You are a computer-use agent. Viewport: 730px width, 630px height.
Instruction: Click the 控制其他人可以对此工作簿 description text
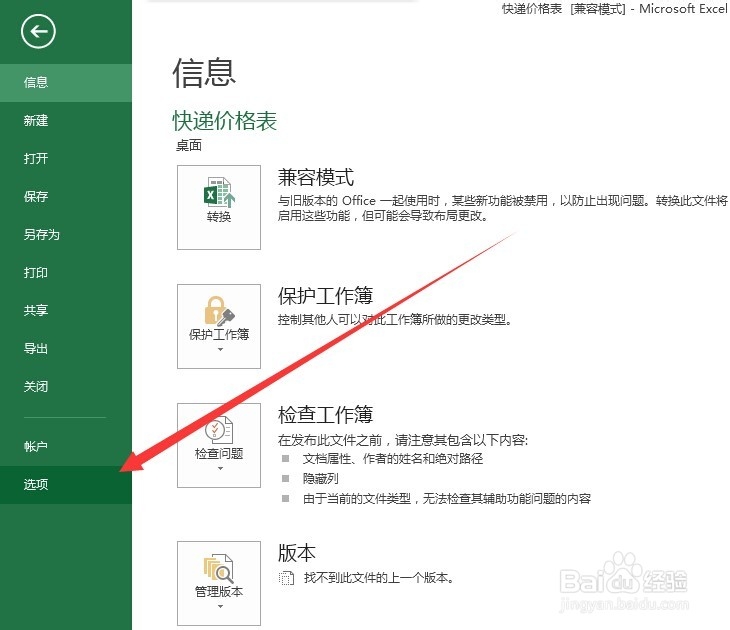pos(395,319)
